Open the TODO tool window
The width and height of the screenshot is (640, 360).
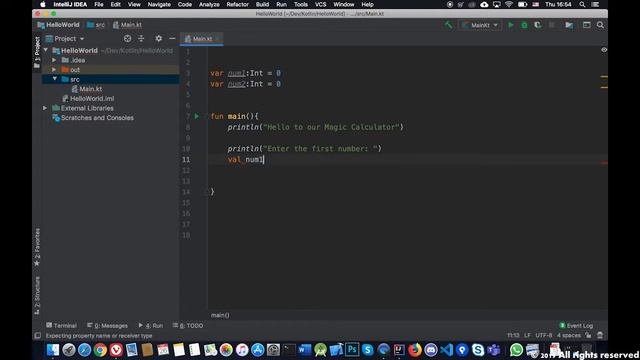tap(188, 325)
